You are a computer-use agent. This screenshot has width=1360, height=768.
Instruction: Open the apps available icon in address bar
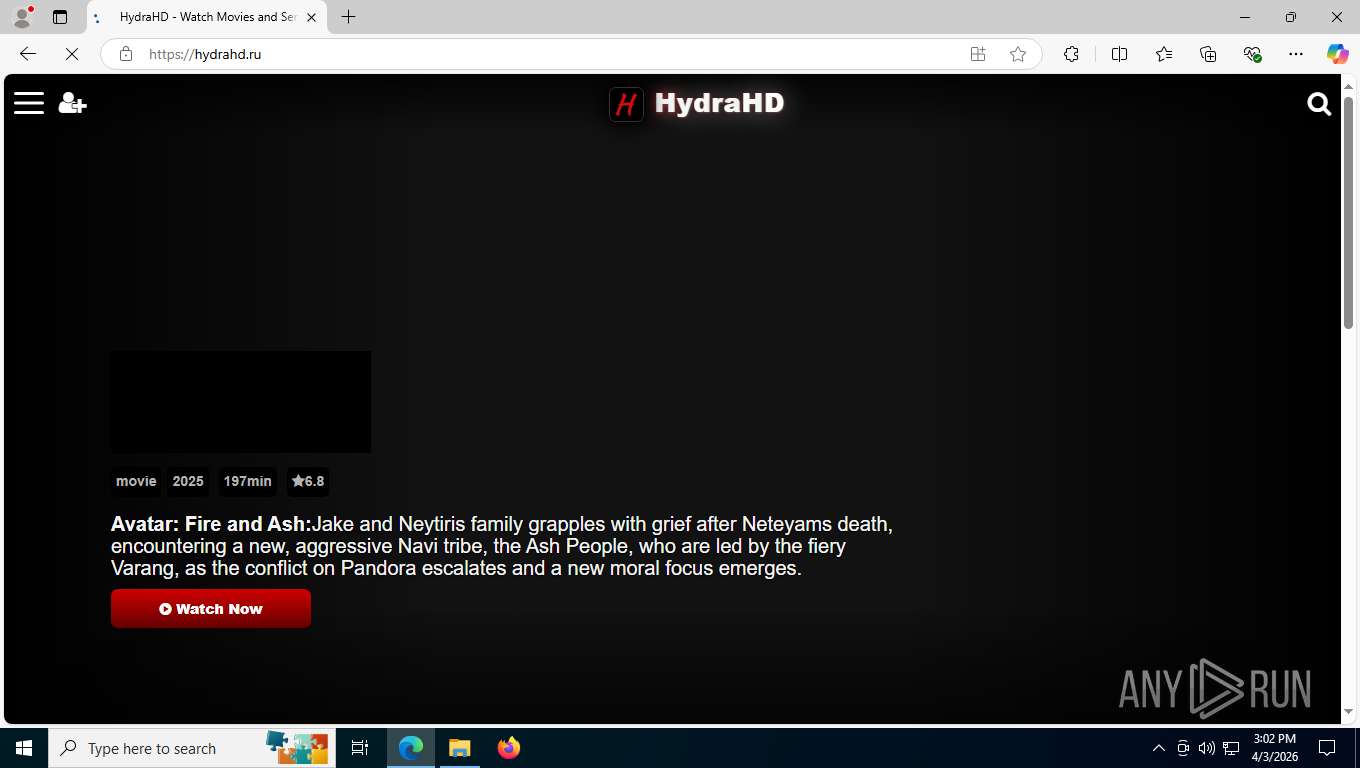[x=978, y=54]
